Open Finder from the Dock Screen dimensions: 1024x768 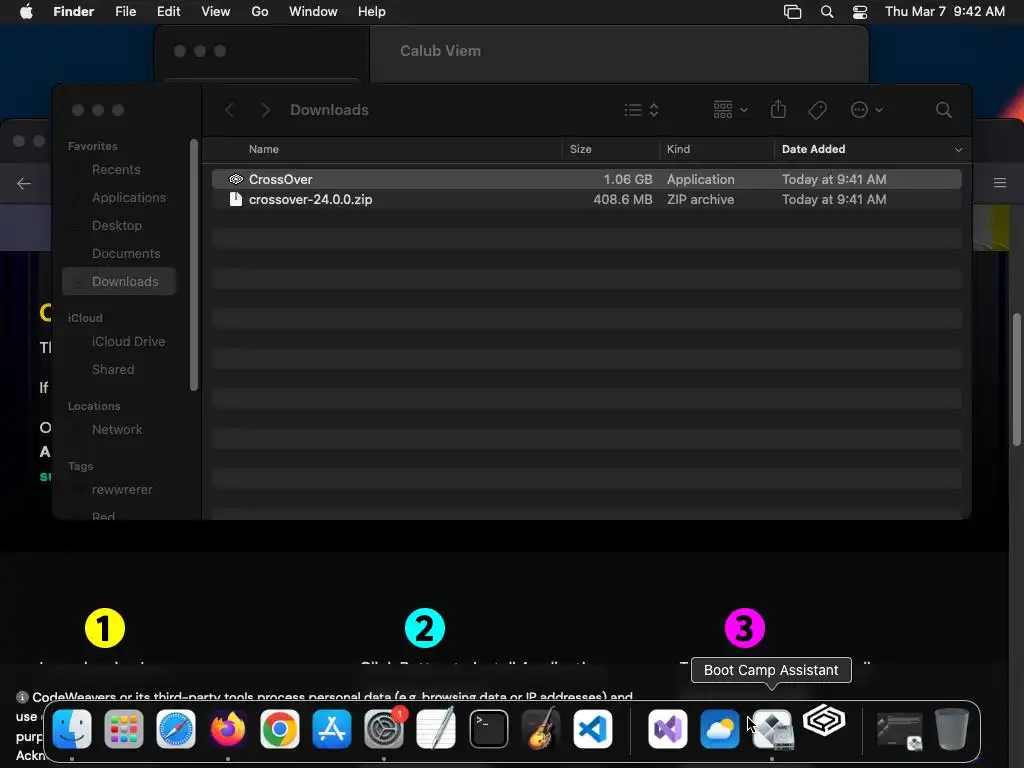[x=72, y=728]
